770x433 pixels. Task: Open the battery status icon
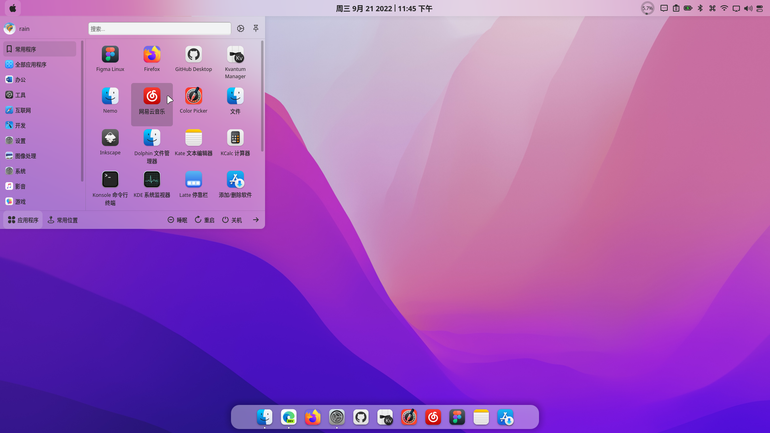(688, 8)
